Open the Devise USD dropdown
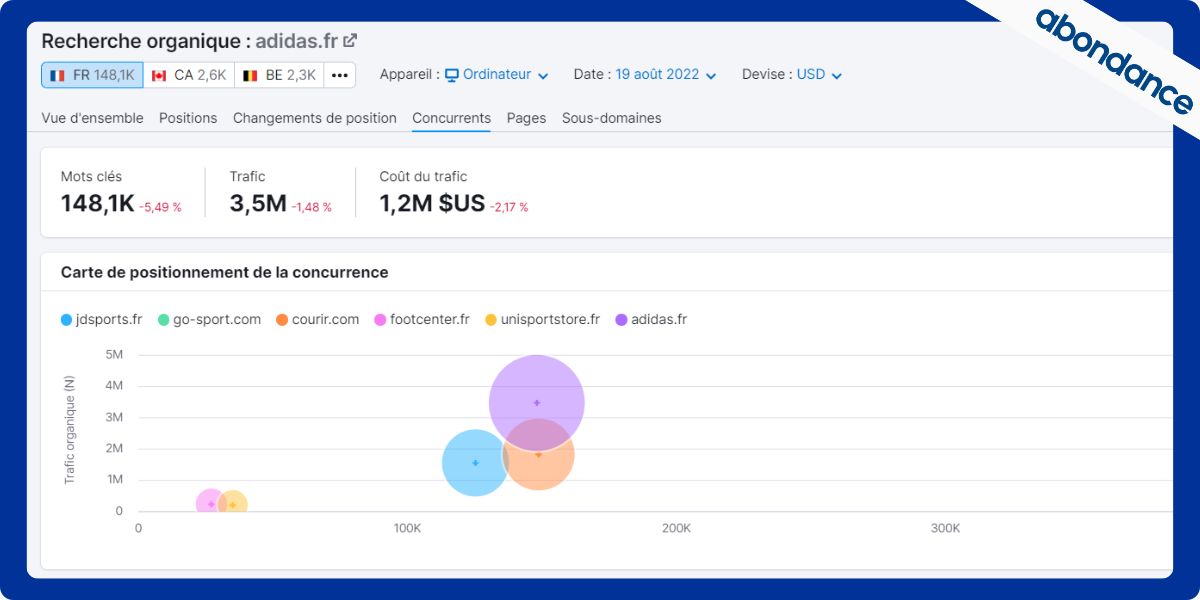This screenshot has width=1200, height=600. point(819,75)
